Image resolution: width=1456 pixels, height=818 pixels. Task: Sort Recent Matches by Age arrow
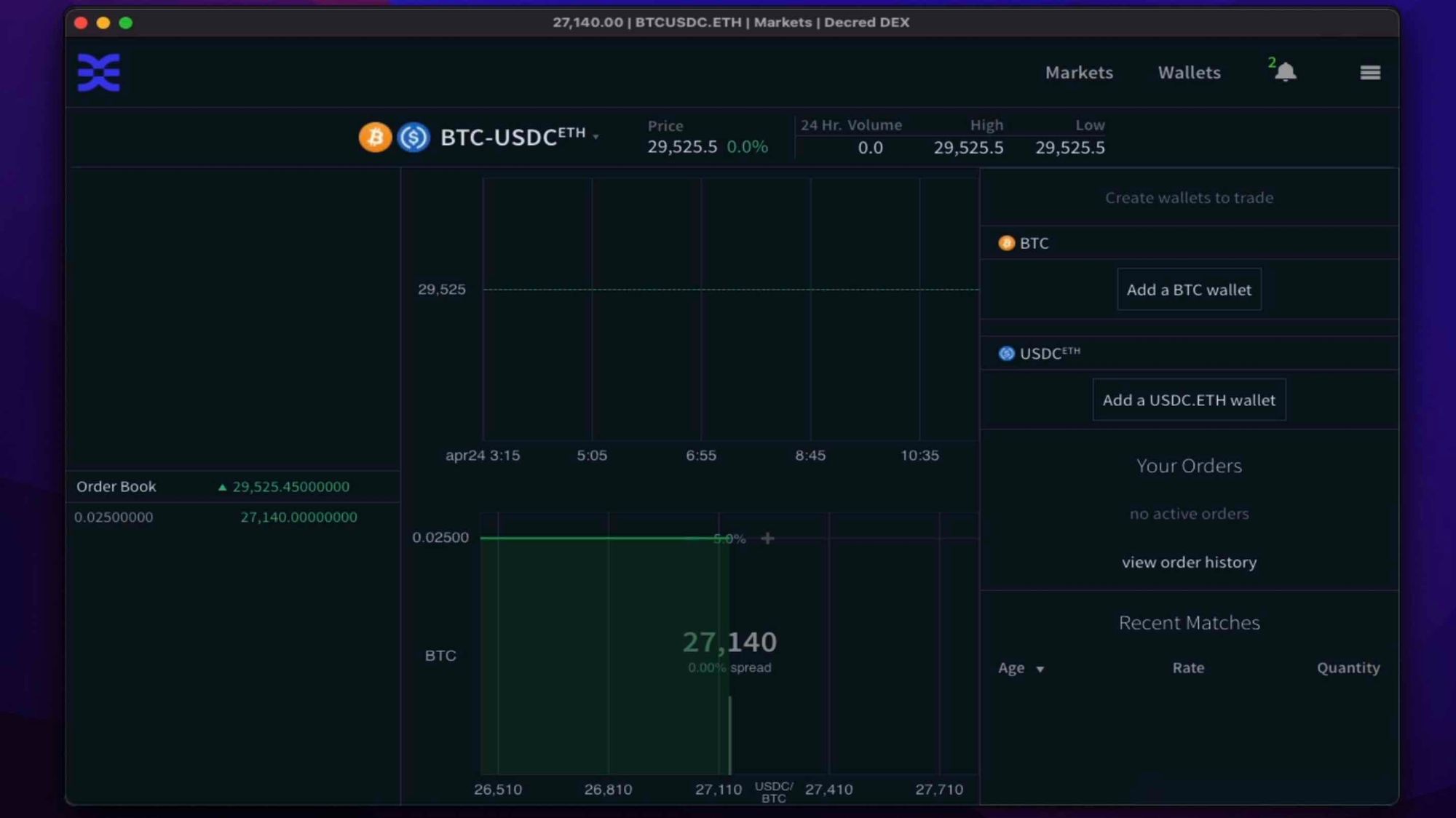(1040, 669)
